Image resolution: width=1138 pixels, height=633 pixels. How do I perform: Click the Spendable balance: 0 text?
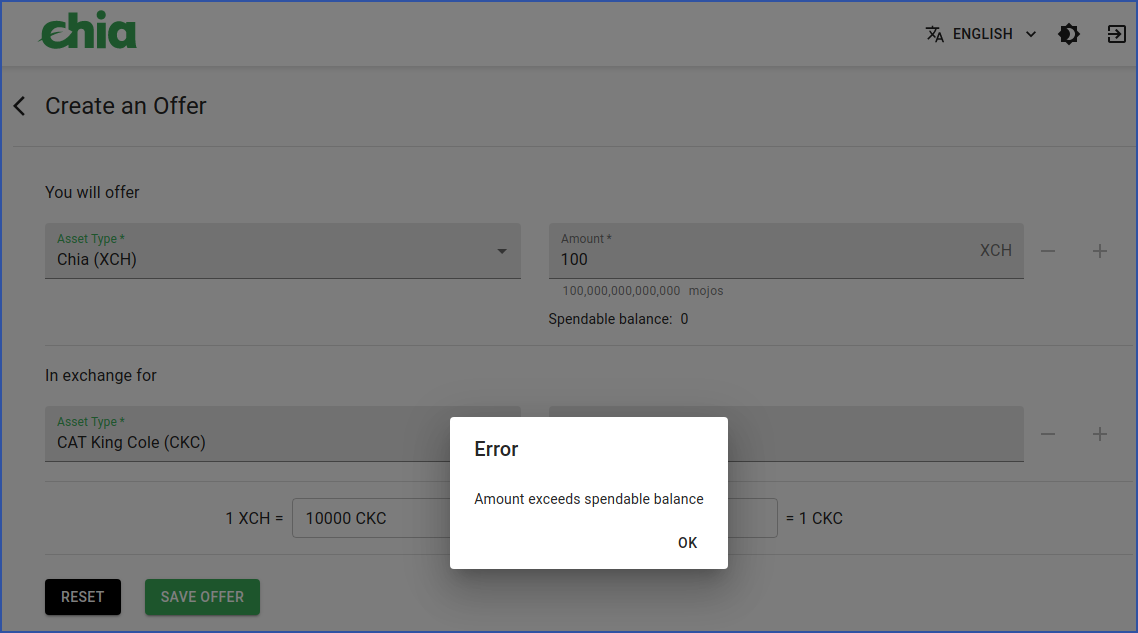point(618,319)
